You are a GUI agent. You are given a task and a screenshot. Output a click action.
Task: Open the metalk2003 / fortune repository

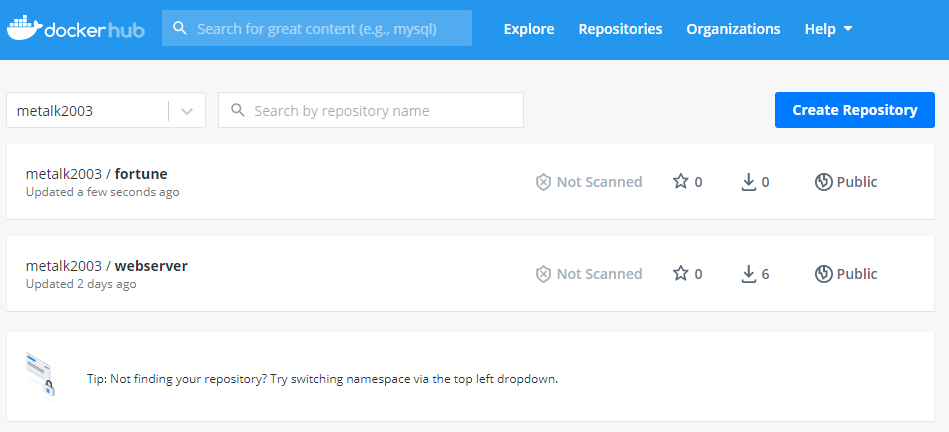point(96,174)
